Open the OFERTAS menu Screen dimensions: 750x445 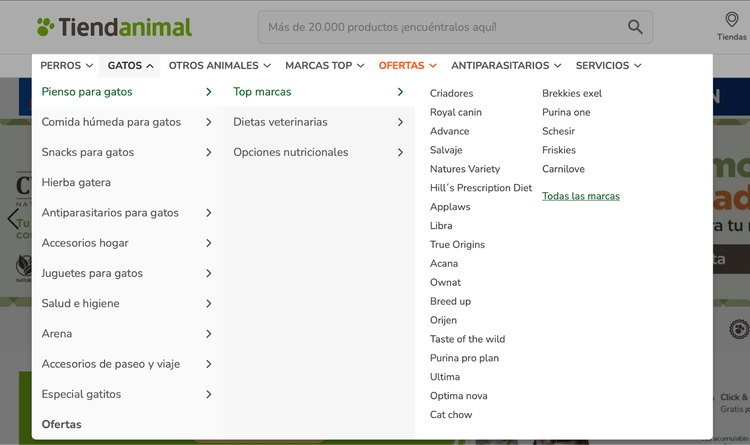[408, 66]
